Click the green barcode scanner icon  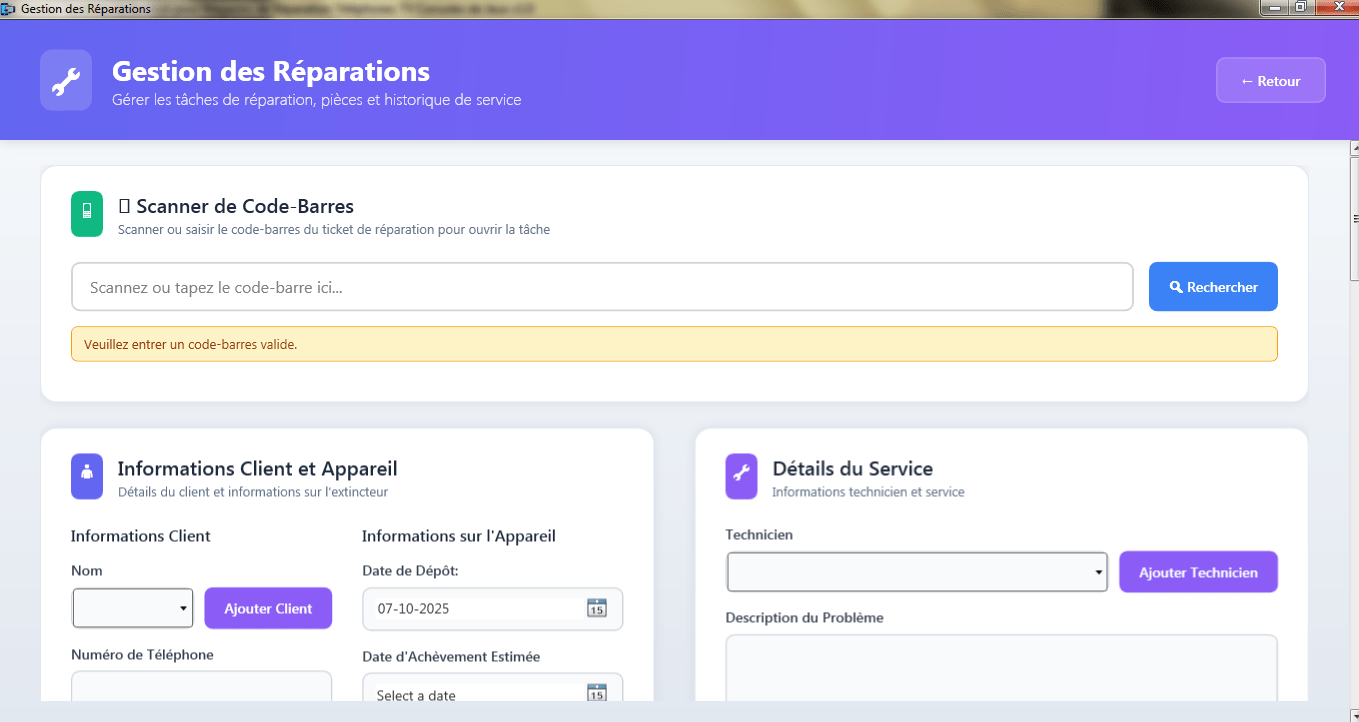point(87,213)
